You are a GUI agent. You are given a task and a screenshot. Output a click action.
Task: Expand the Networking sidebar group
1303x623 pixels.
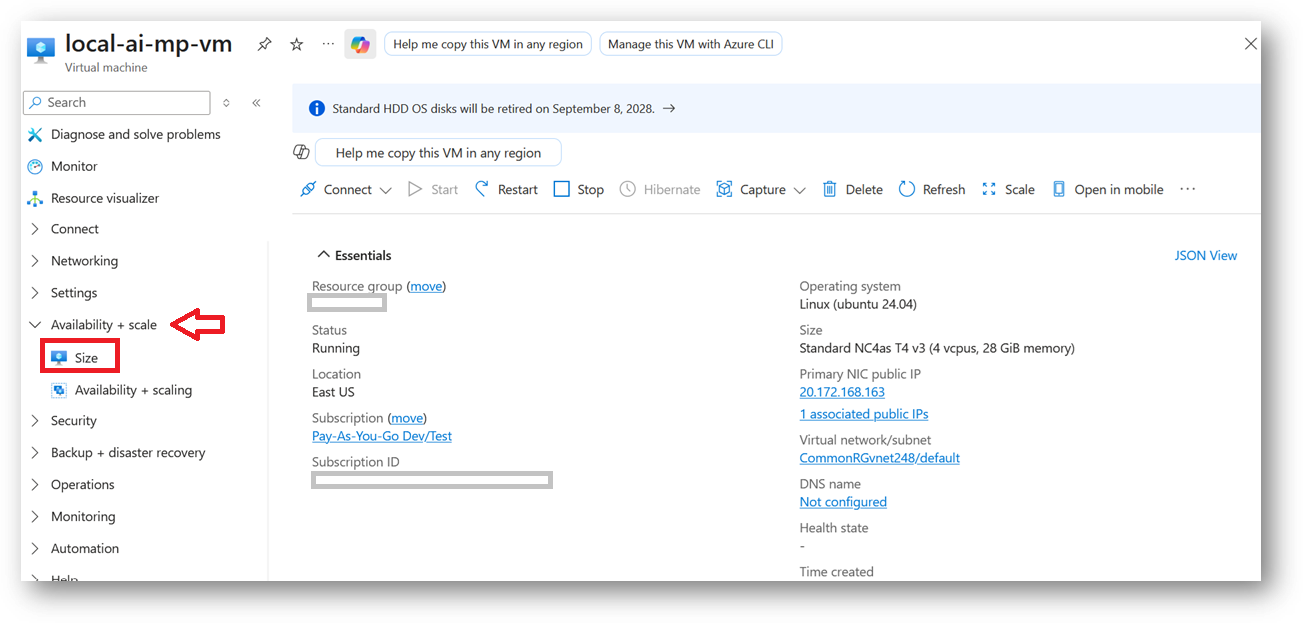tap(35, 261)
